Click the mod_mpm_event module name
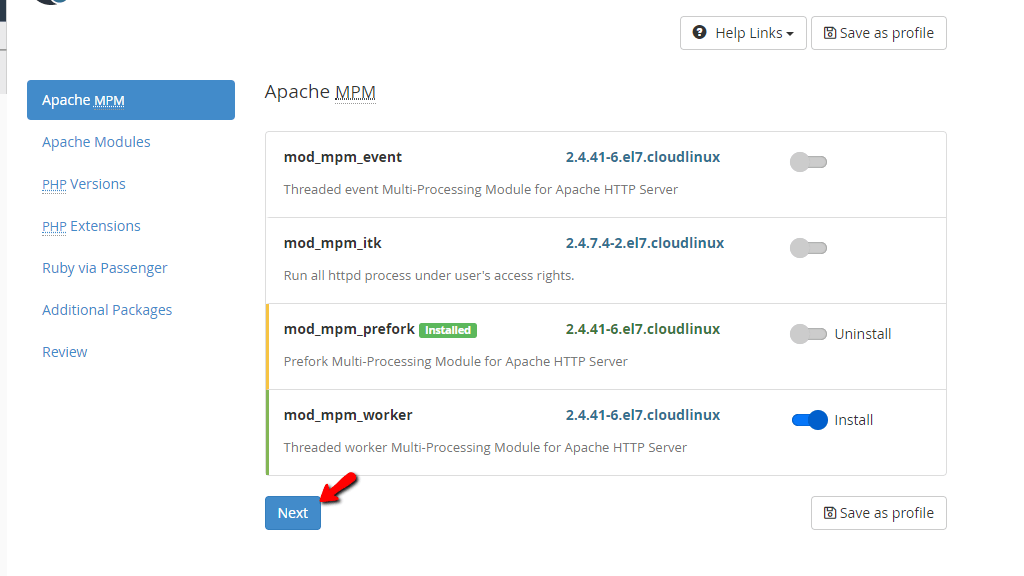Image resolution: width=1024 pixels, height=576 pixels. pos(343,157)
